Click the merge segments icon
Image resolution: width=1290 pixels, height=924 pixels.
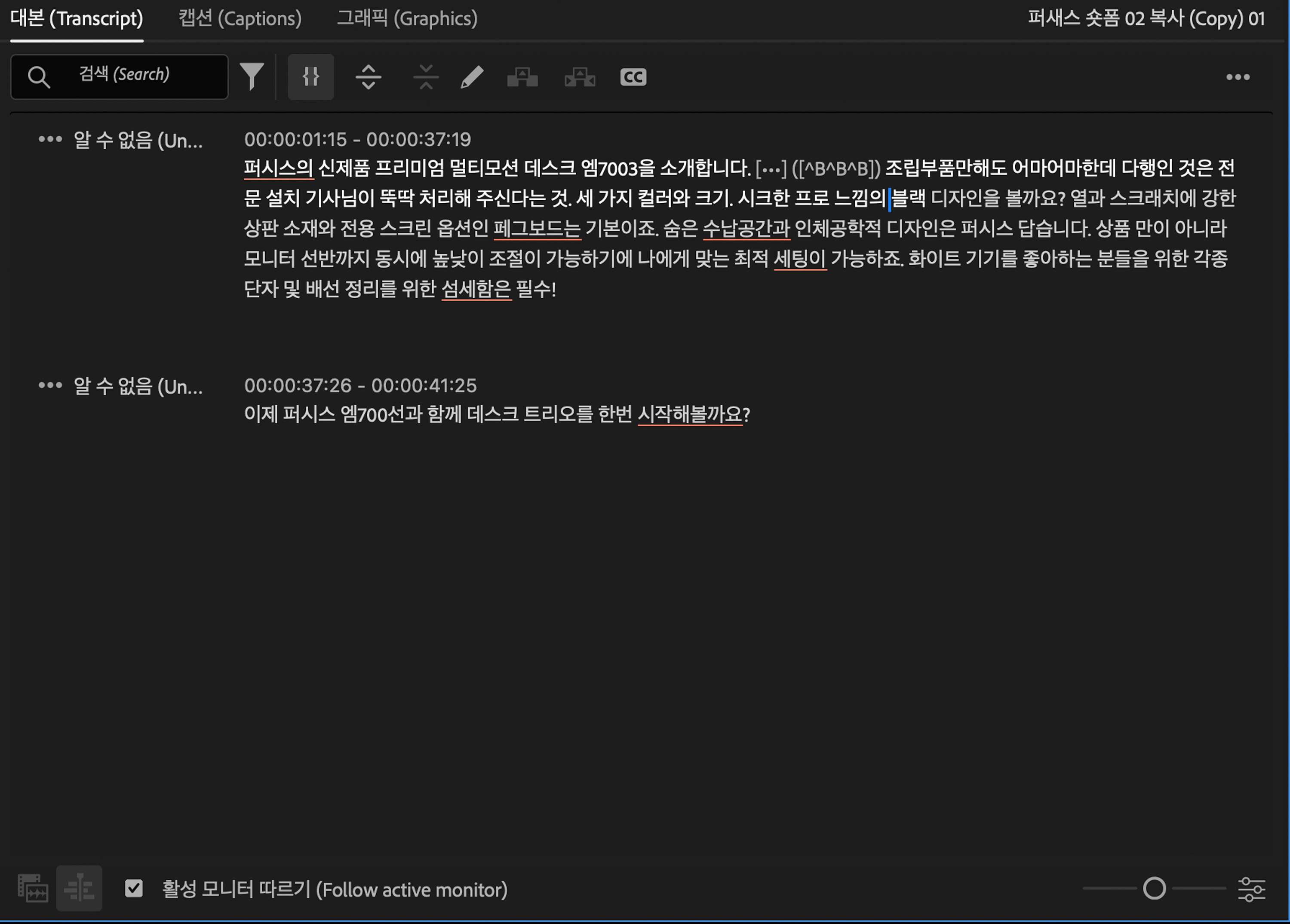(x=425, y=77)
